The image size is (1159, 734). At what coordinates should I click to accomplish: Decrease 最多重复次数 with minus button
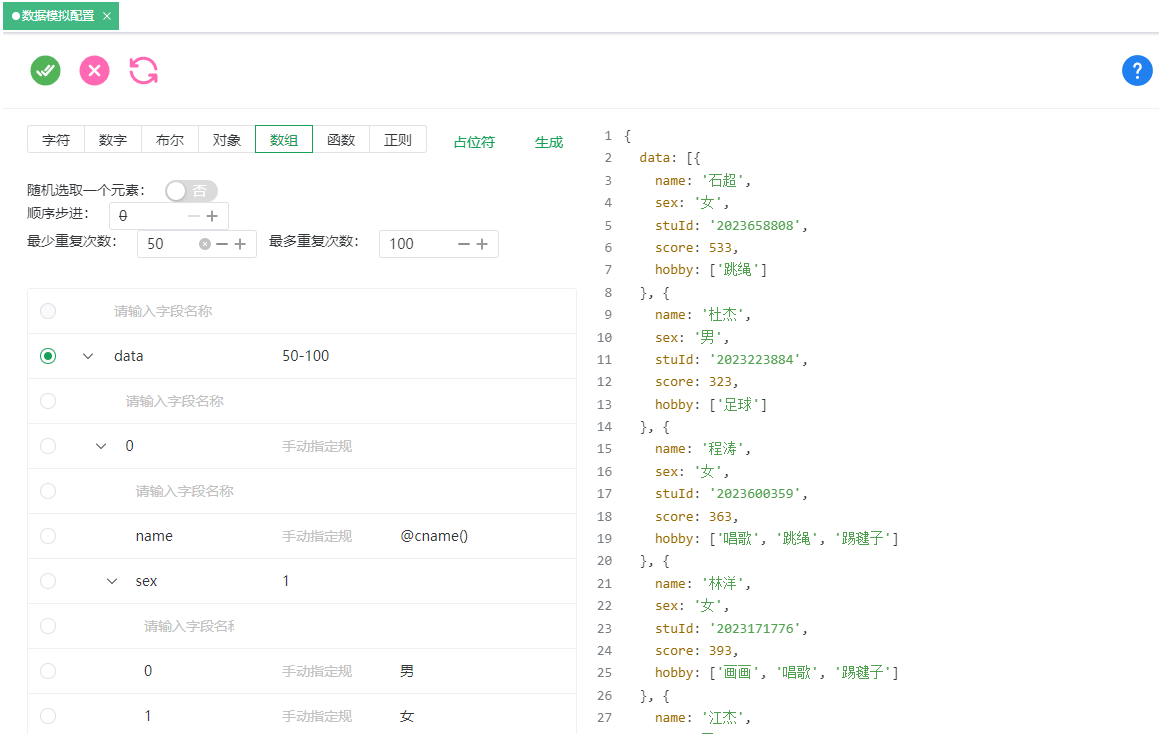(463, 244)
